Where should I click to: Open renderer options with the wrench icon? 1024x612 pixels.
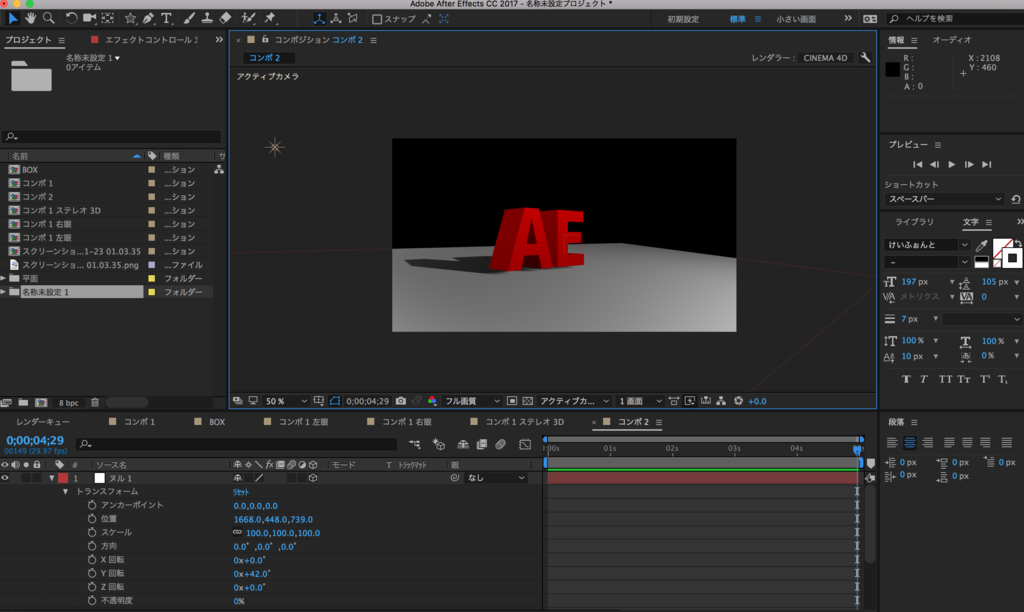click(x=865, y=57)
